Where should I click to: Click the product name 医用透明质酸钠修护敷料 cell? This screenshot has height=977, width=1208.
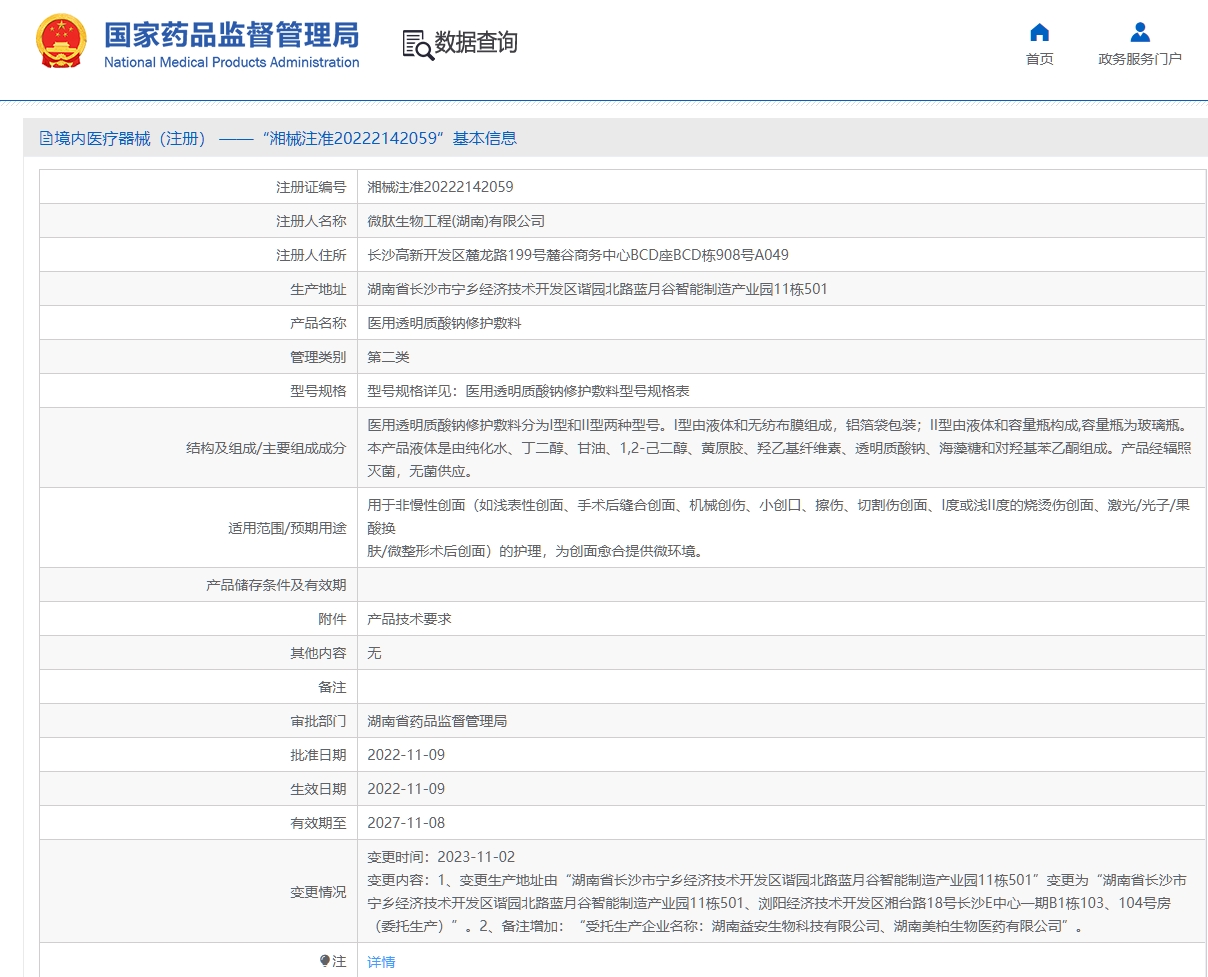(x=444, y=323)
